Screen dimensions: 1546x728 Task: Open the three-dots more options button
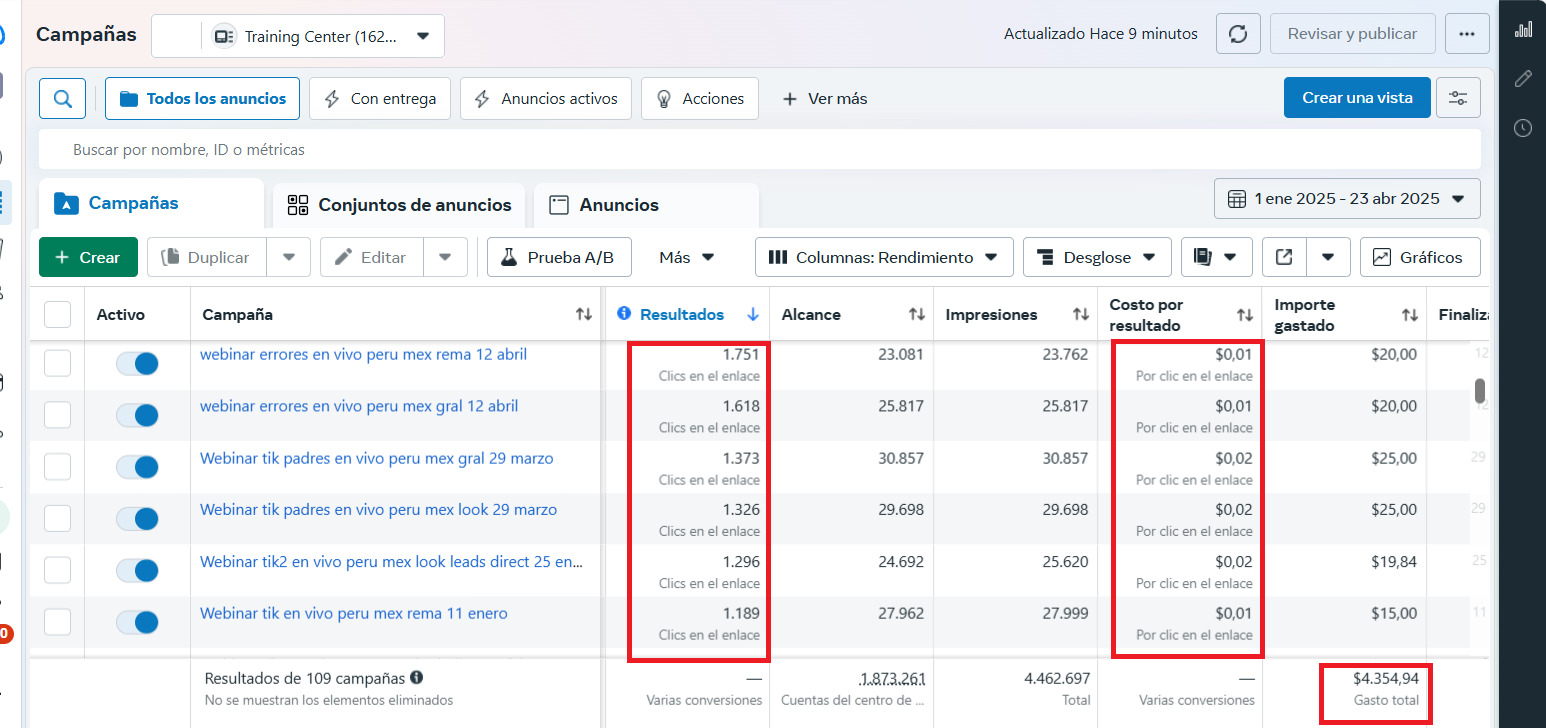(1467, 34)
